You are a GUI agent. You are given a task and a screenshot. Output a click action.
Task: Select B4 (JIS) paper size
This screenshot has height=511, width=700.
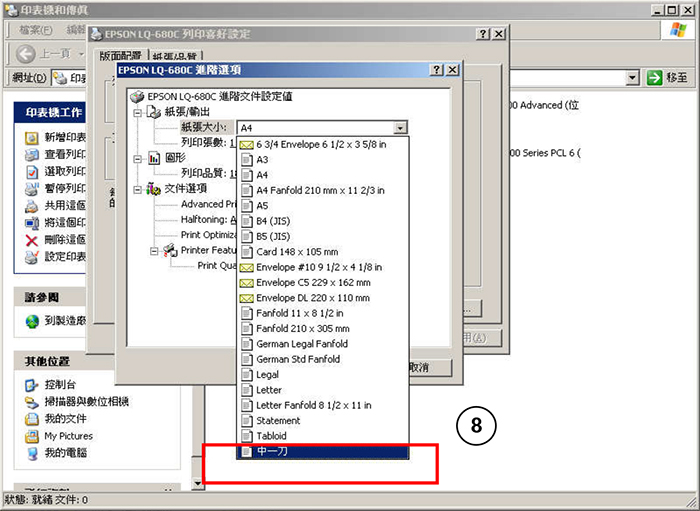(322, 221)
